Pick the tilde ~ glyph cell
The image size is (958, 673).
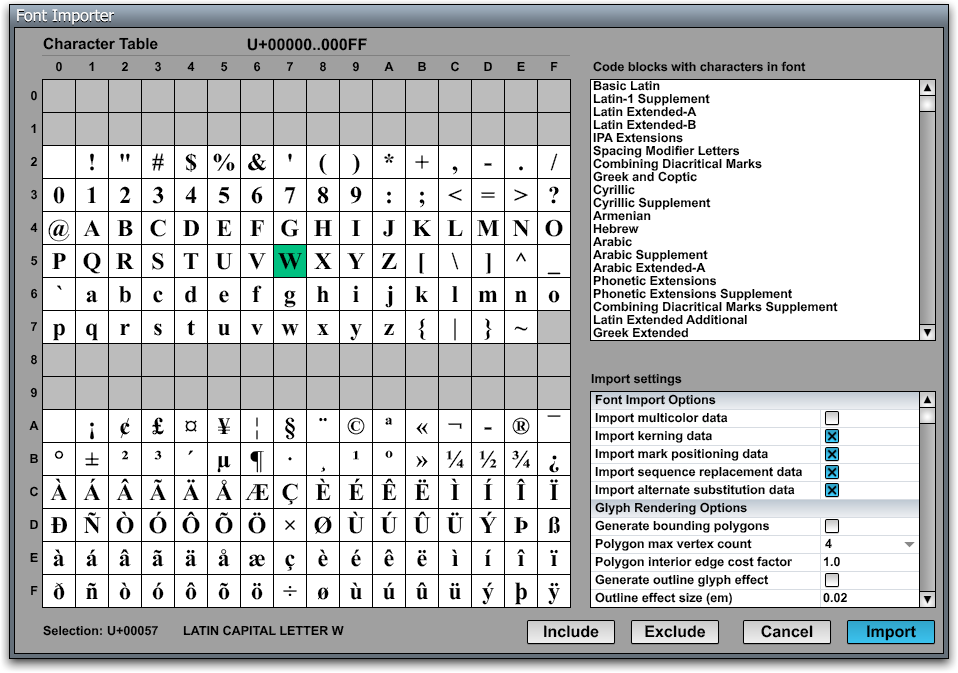pos(521,327)
